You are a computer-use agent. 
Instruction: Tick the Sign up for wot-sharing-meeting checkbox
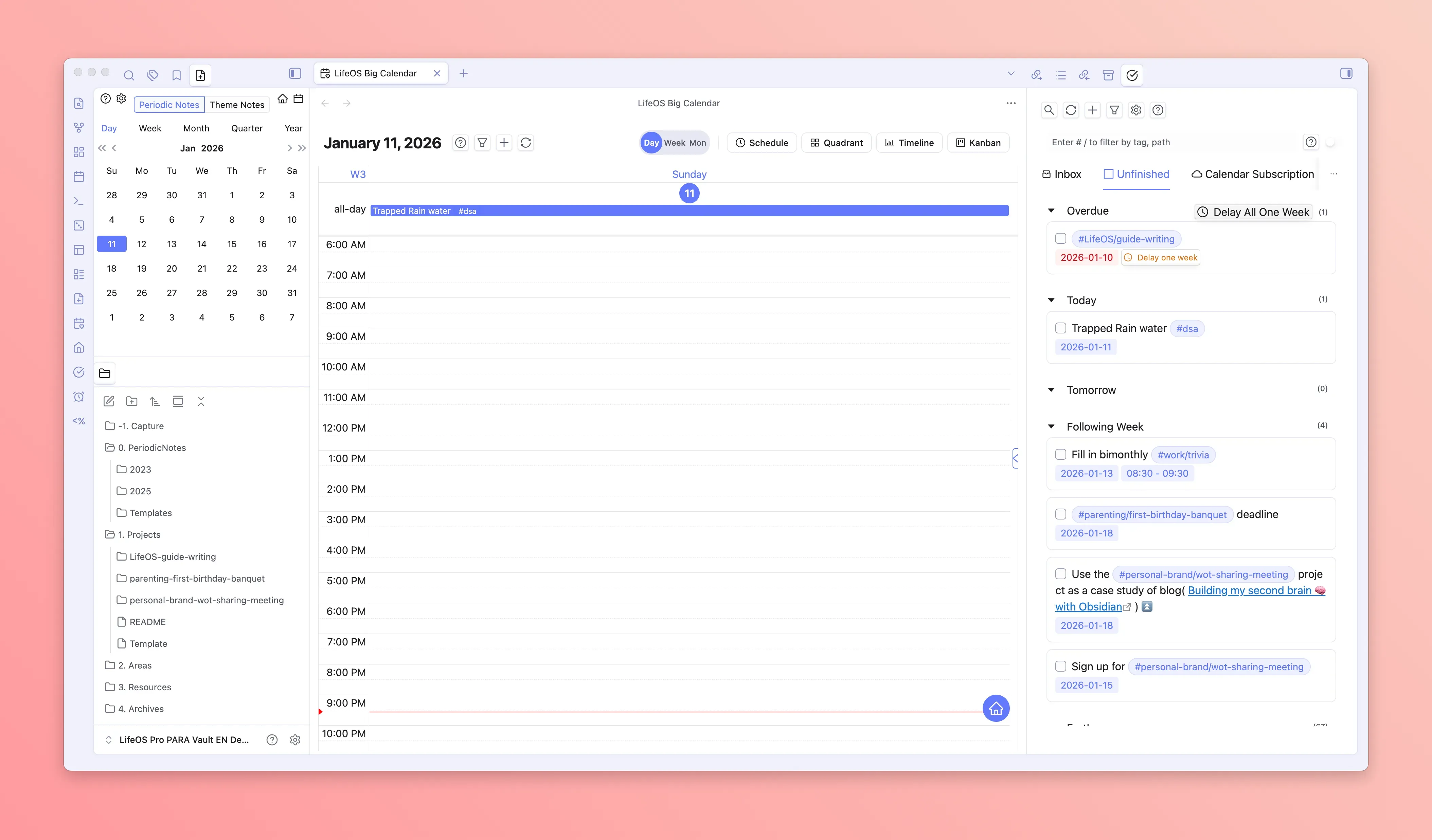(x=1060, y=666)
